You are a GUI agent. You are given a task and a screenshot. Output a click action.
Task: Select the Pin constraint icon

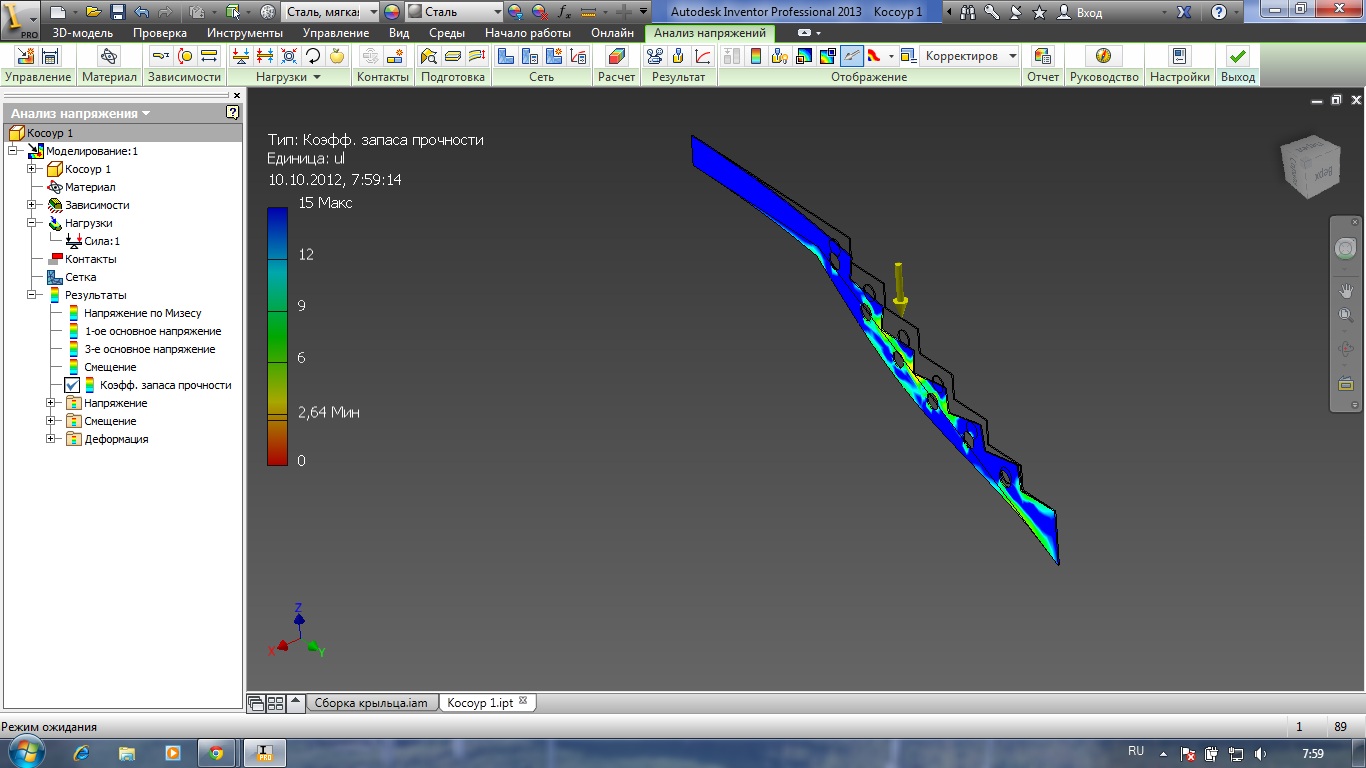pos(185,56)
